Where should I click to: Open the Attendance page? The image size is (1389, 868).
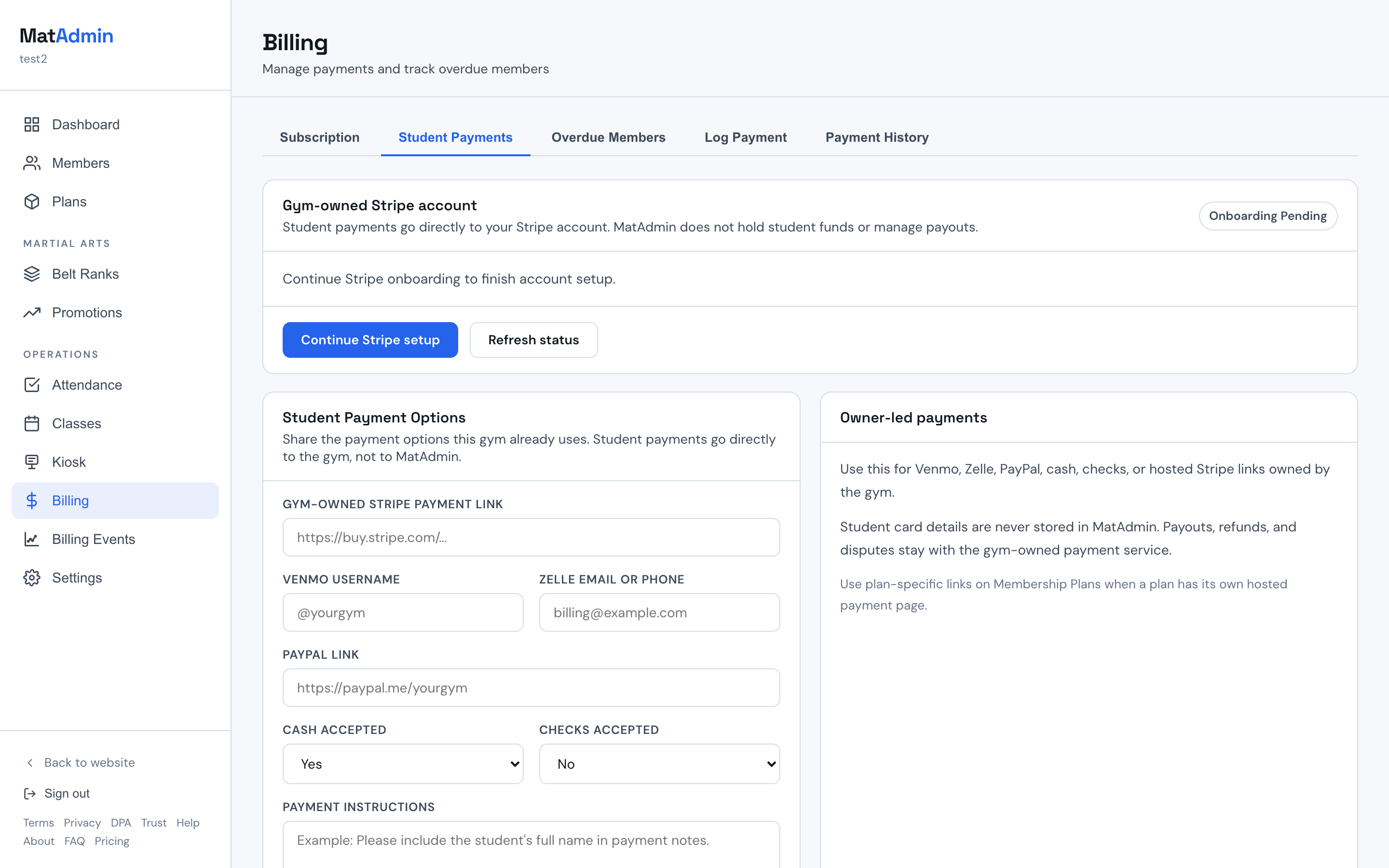tap(115, 385)
